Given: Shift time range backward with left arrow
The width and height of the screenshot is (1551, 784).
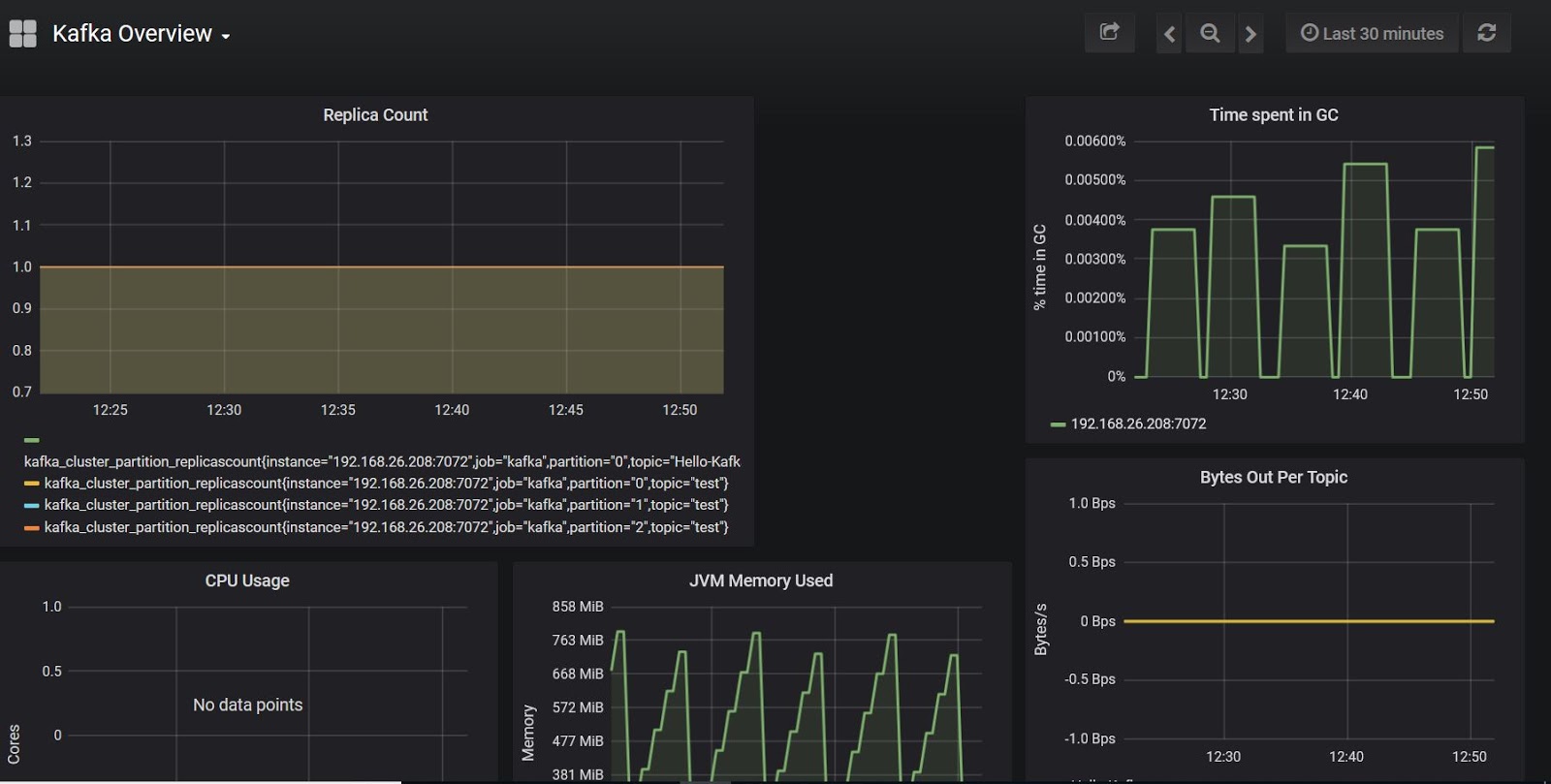Looking at the screenshot, I should click(x=1169, y=34).
